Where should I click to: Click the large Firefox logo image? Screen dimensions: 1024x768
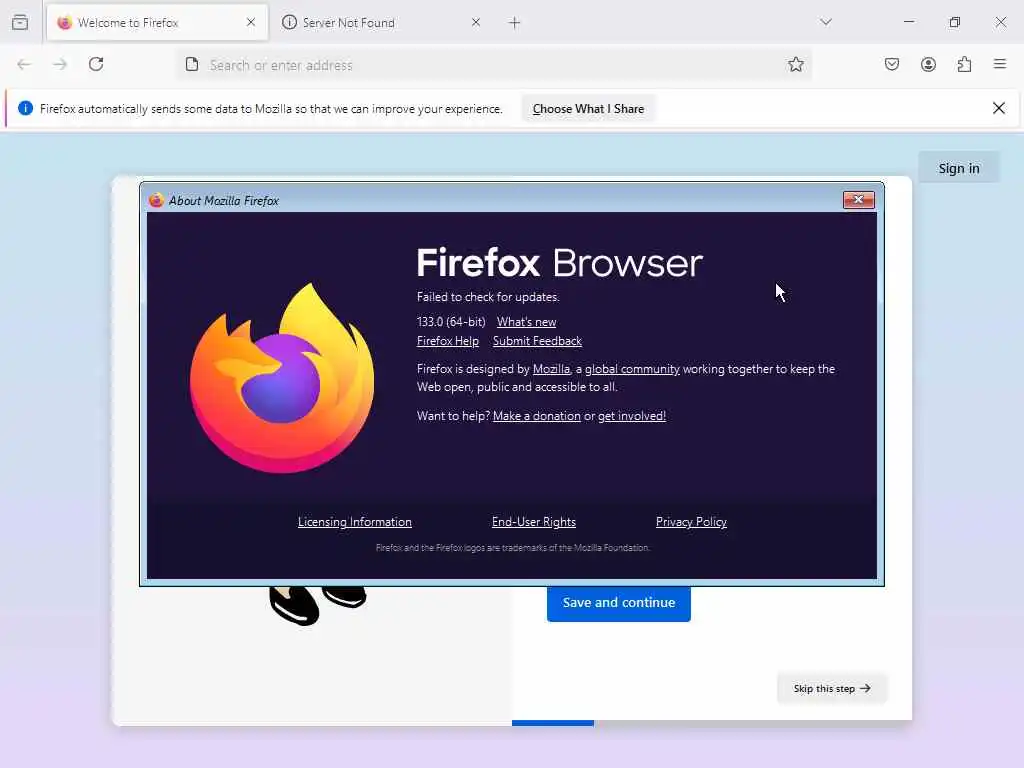point(282,378)
